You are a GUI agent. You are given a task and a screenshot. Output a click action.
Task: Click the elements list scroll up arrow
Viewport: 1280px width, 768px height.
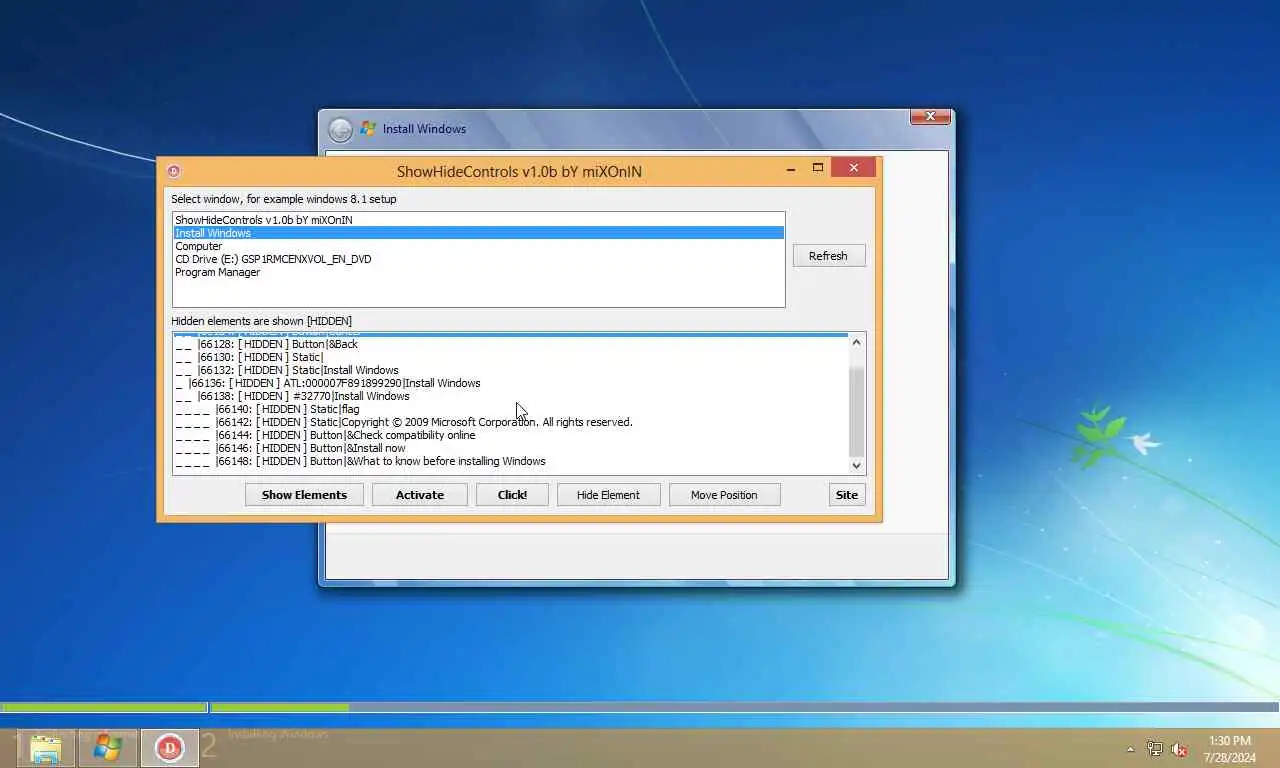(856, 342)
